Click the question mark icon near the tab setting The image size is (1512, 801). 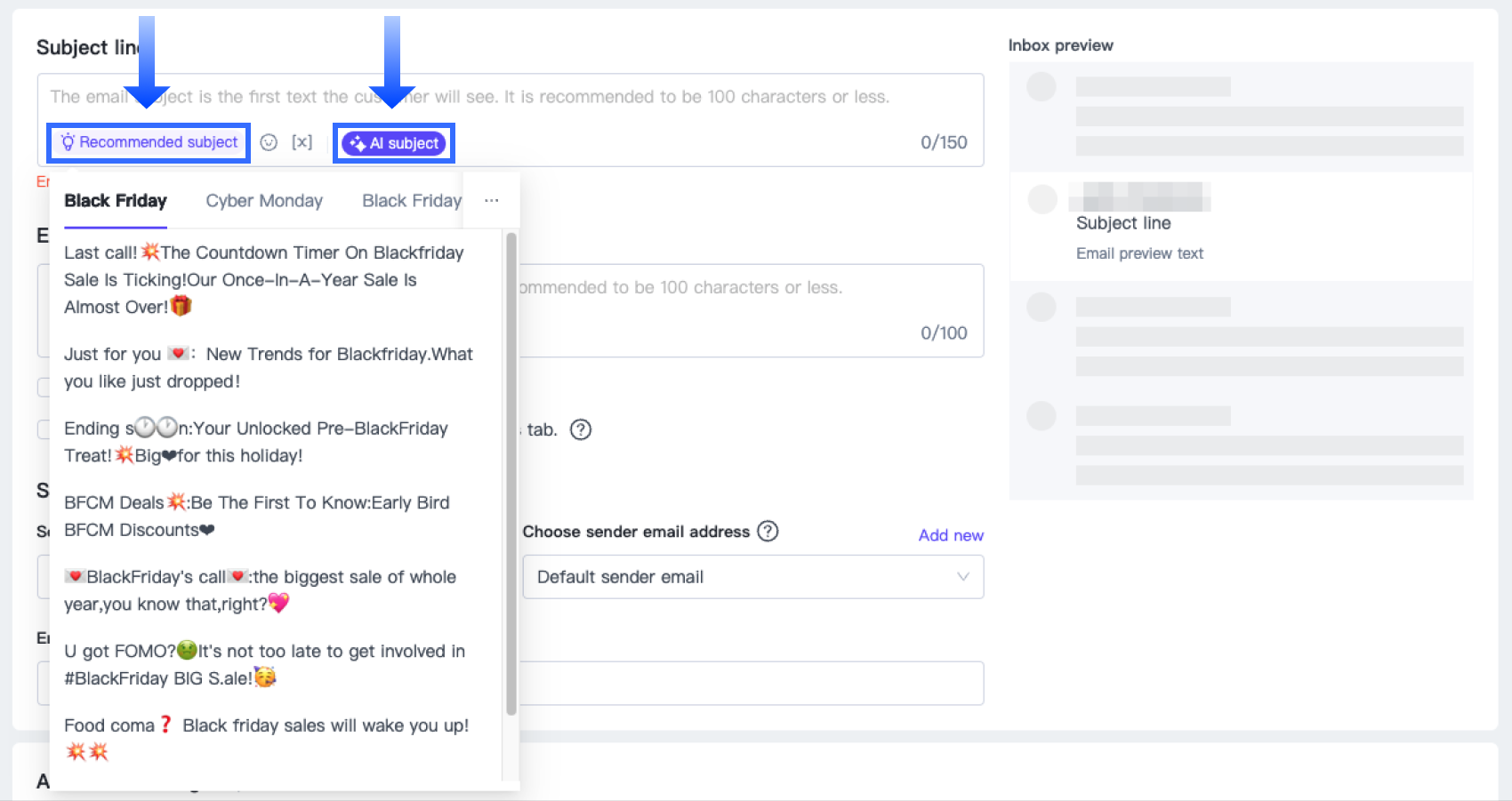coord(581,429)
